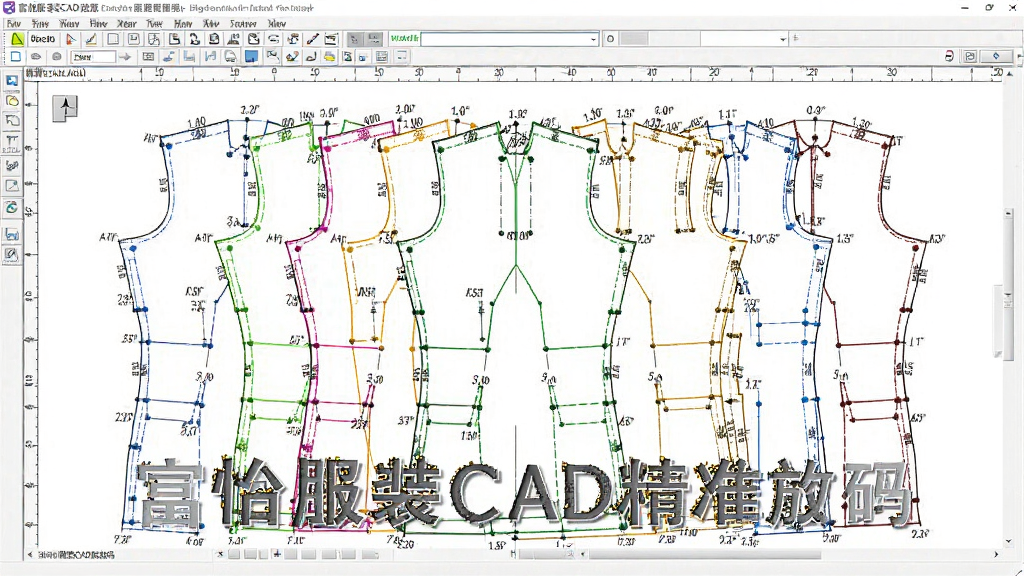Click the horizontal scrollbar thumb at bottom

[705, 554]
